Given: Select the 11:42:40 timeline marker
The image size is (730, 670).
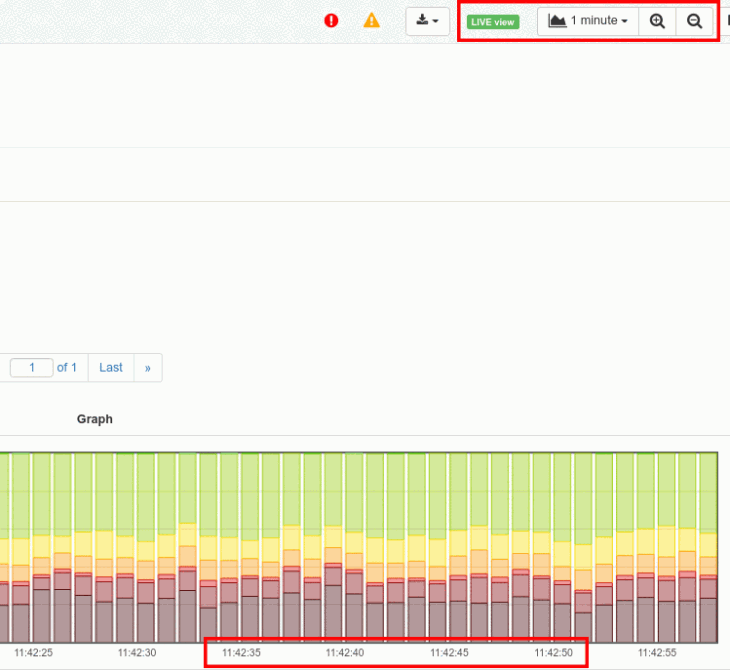Looking at the screenshot, I should point(345,652).
